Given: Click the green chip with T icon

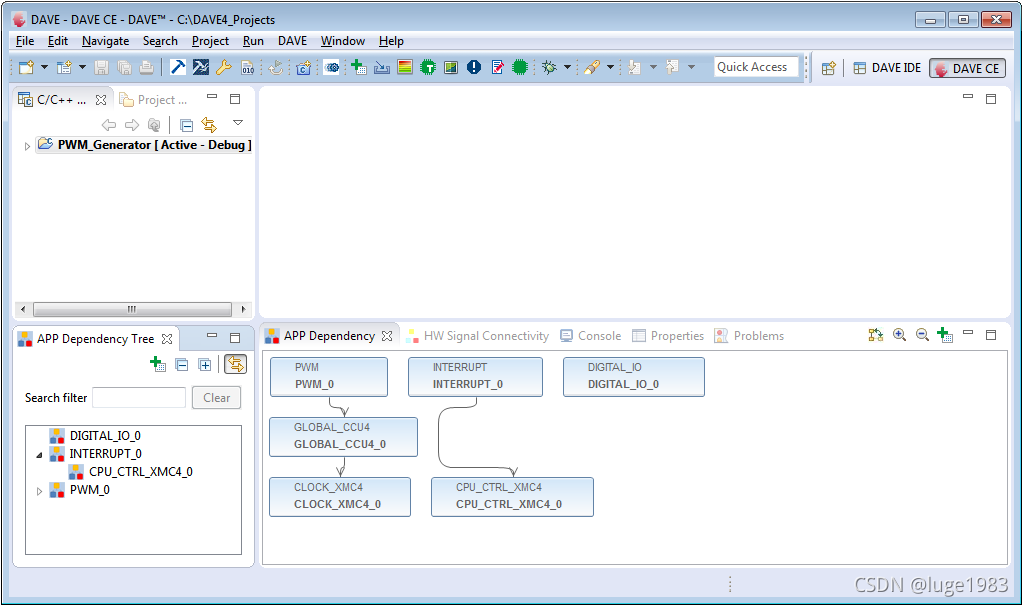Looking at the screenshot, I should (428, 67).
